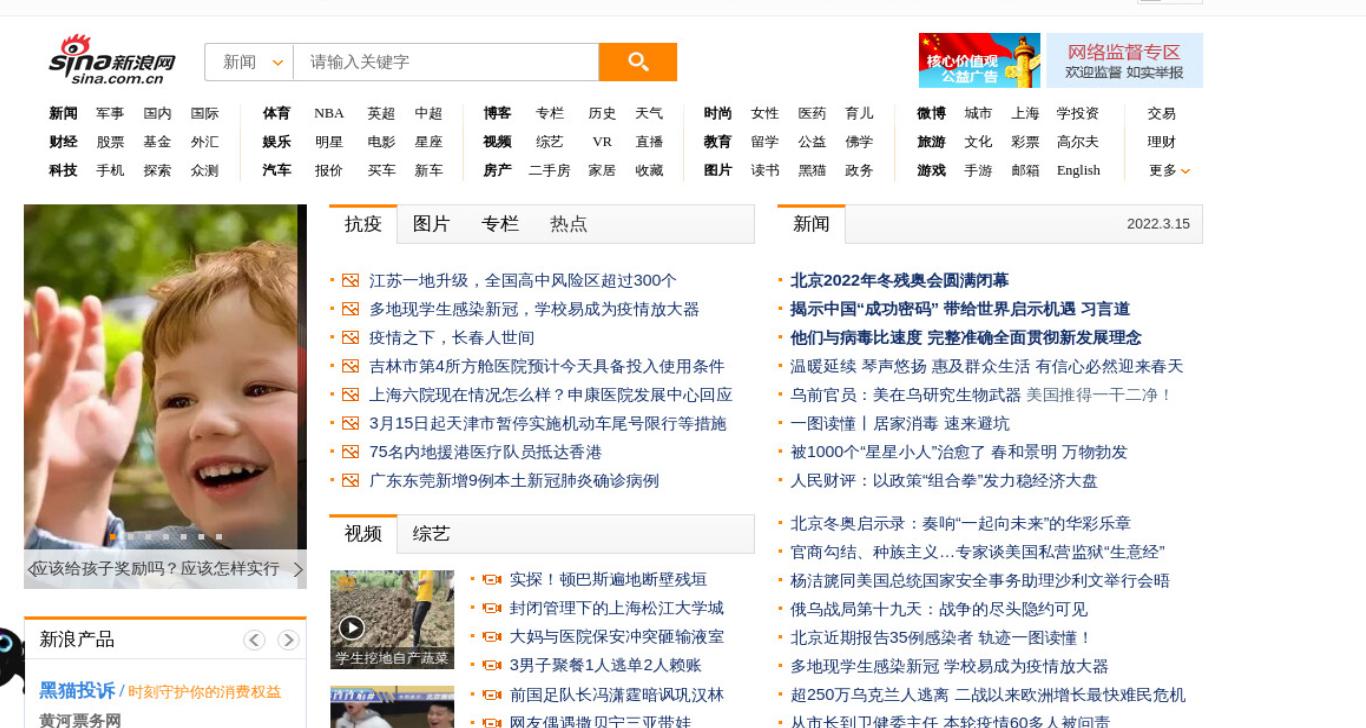Click image icon beside 广东东莞新增9例 headline
Screen dimensions: 1366x728
pos(350,481)
